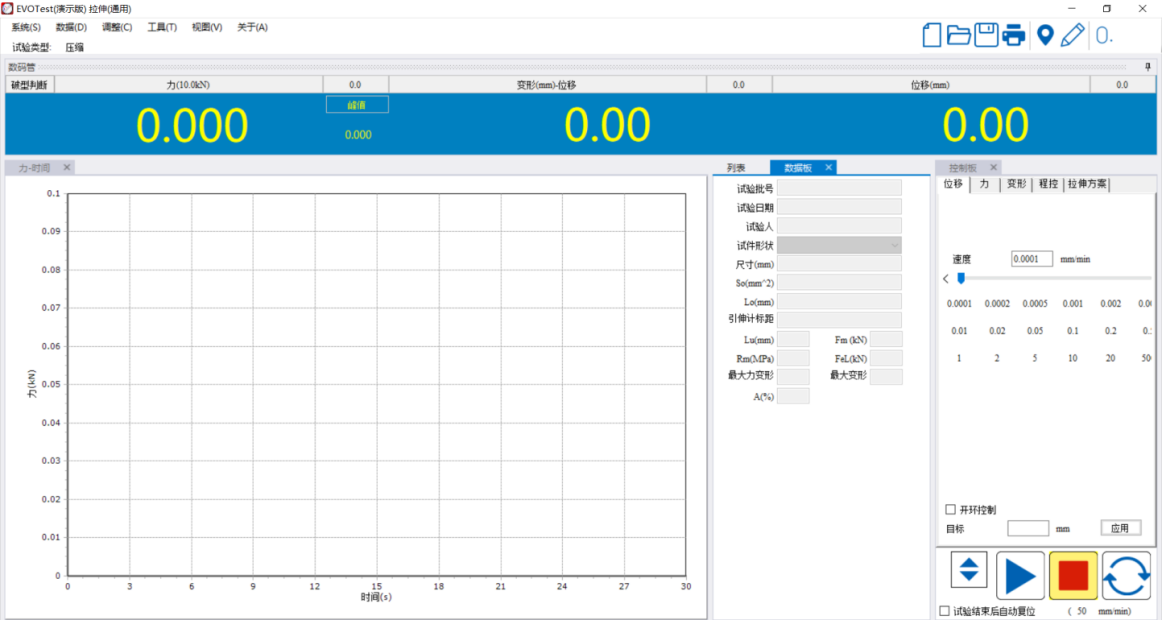Click the up/down crosshead arrows button
The image size is (1162, 620).
pos(969,570)
